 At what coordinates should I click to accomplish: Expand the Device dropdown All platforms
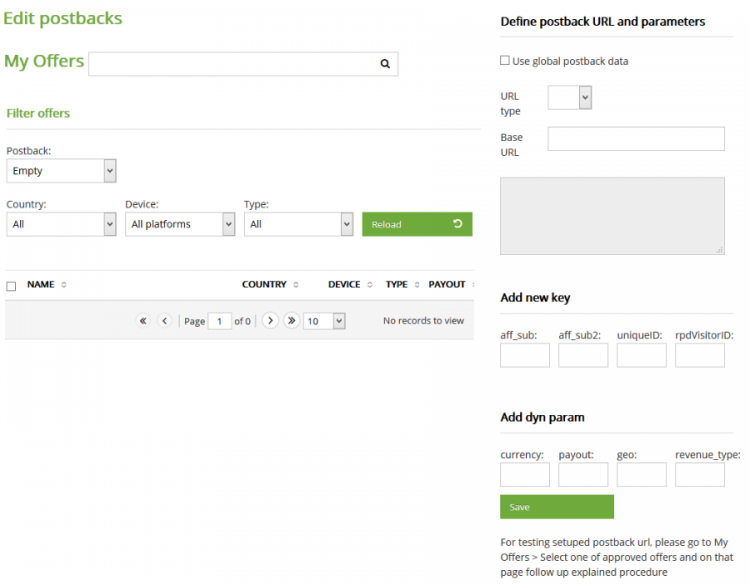(x=180, y=224)
